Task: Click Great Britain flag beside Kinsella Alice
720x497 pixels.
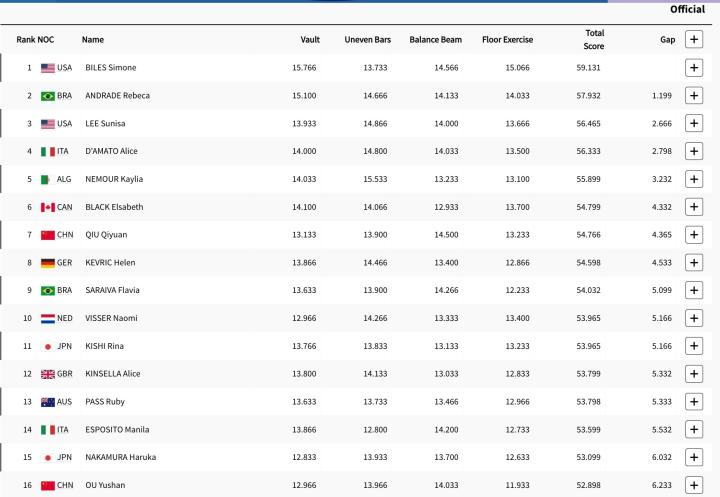Action: tap(48, 374)
